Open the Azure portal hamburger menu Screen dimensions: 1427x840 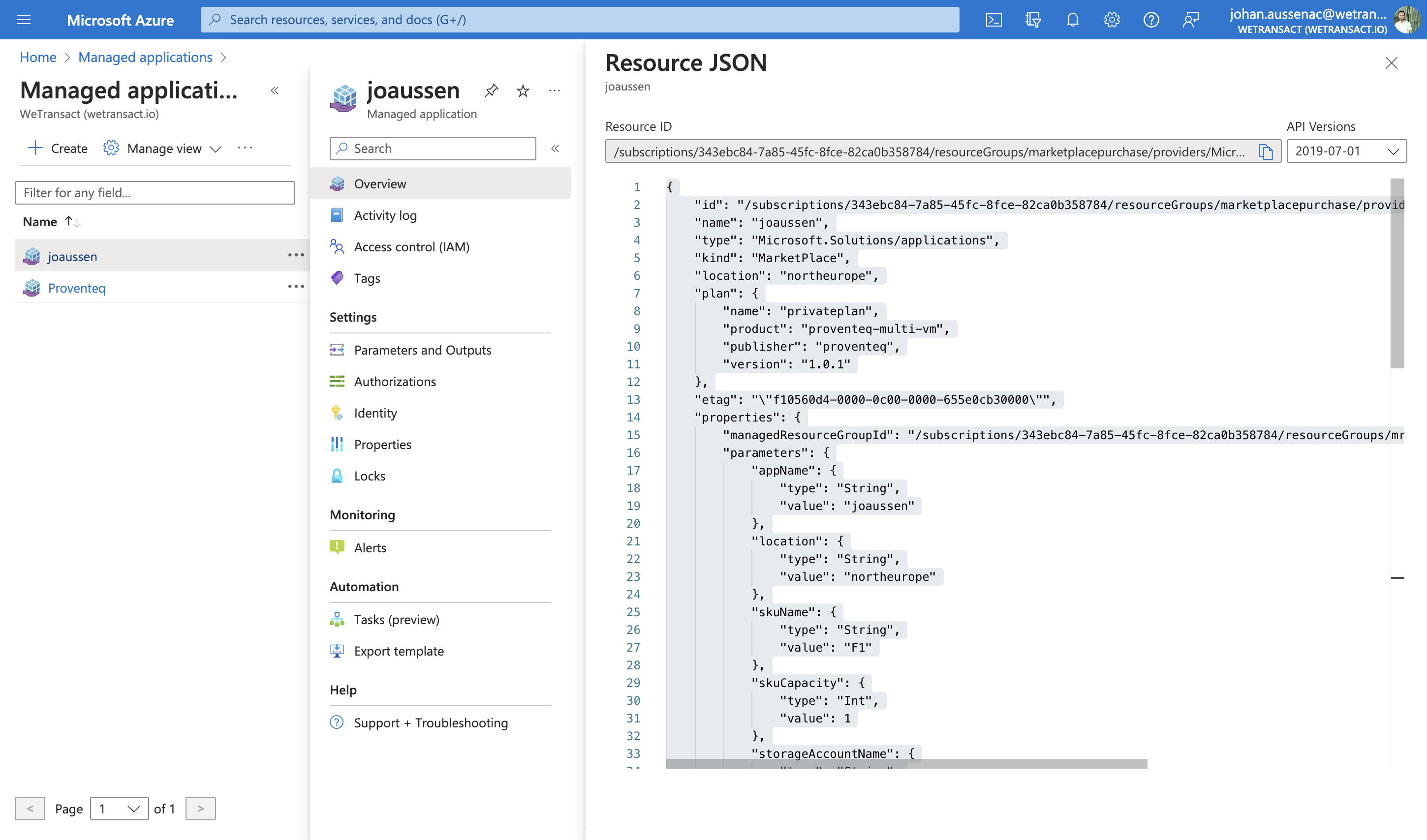pos(24,20)
